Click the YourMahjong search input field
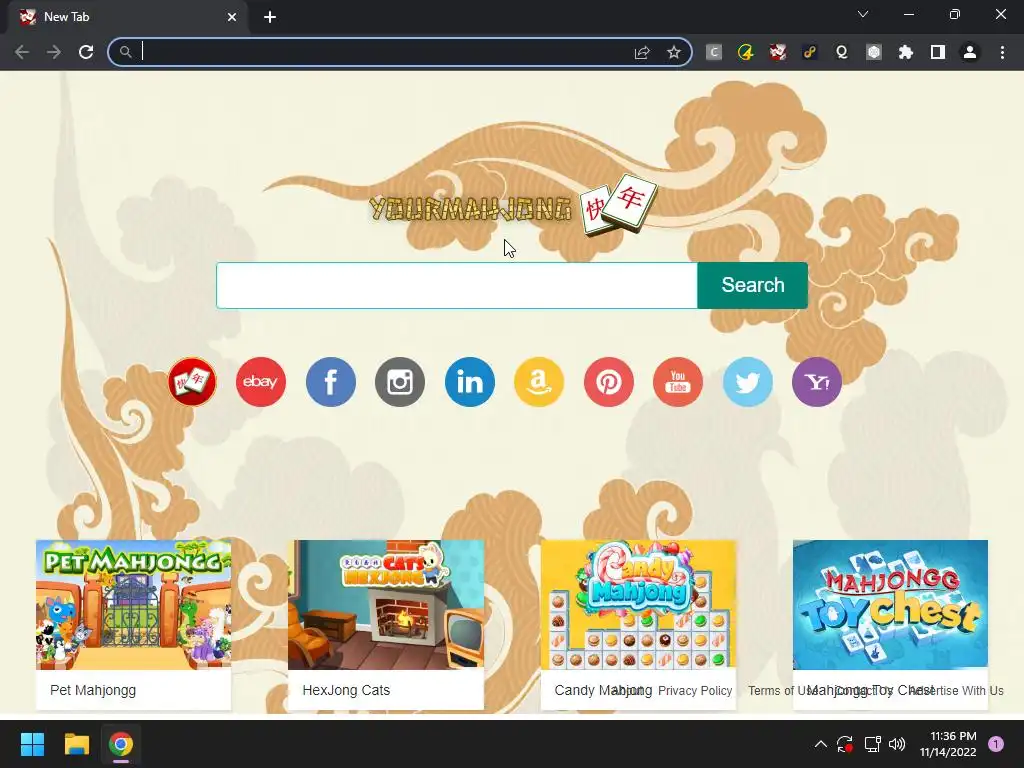Image resolution: width=1024 pixels, height=768 pixels. click(456, 285)
